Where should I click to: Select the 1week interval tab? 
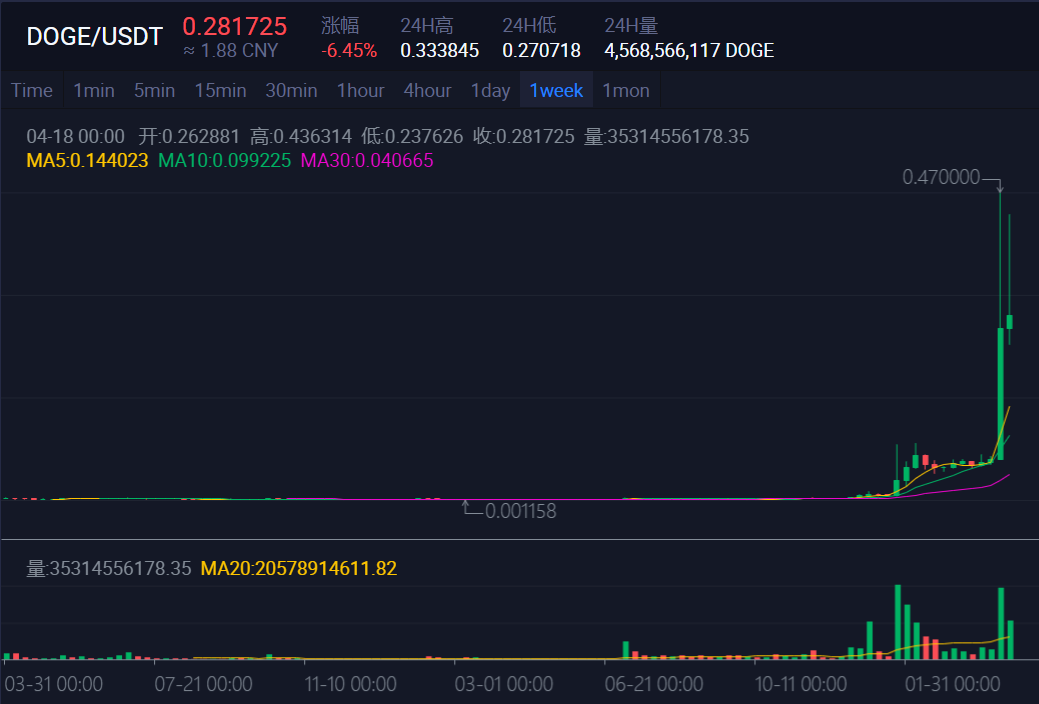coord(557,90)
